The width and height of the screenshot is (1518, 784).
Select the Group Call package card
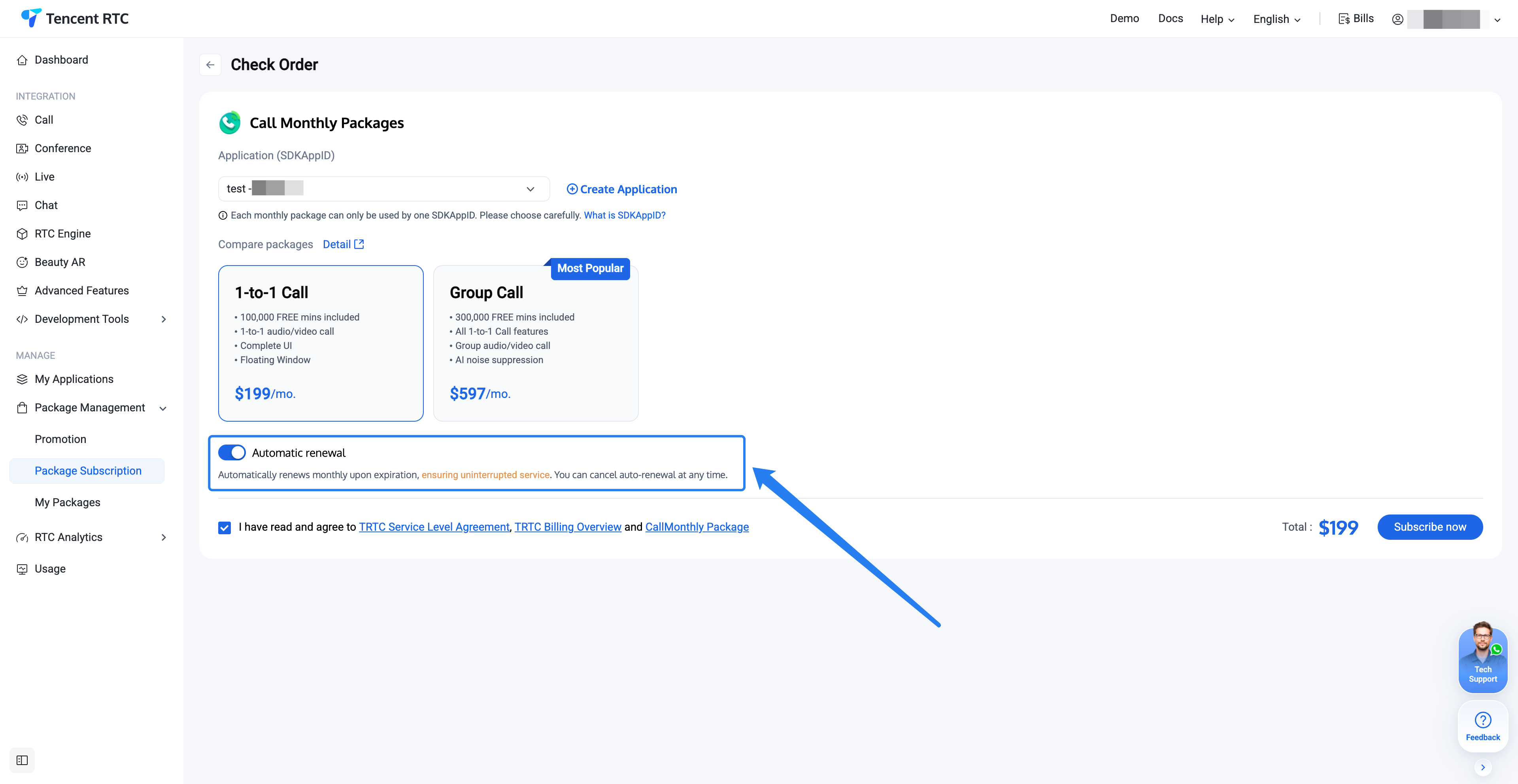pos(535,343)
